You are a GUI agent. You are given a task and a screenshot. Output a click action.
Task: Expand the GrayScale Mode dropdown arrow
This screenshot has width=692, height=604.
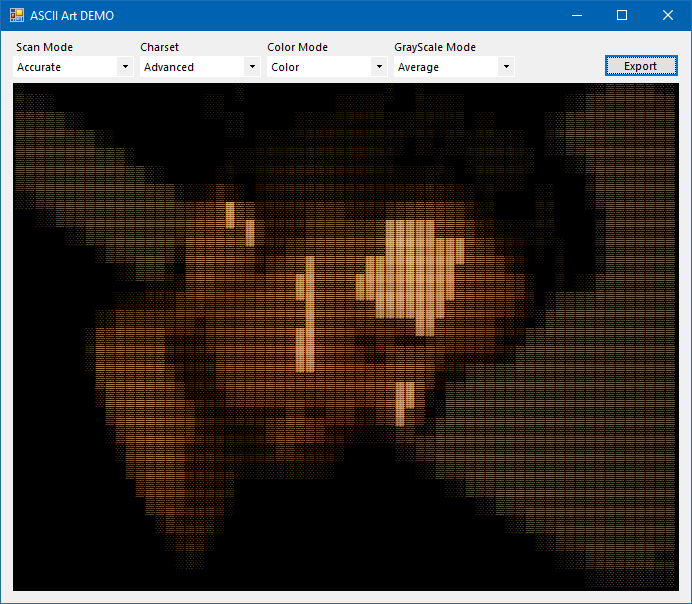point(506,67)
